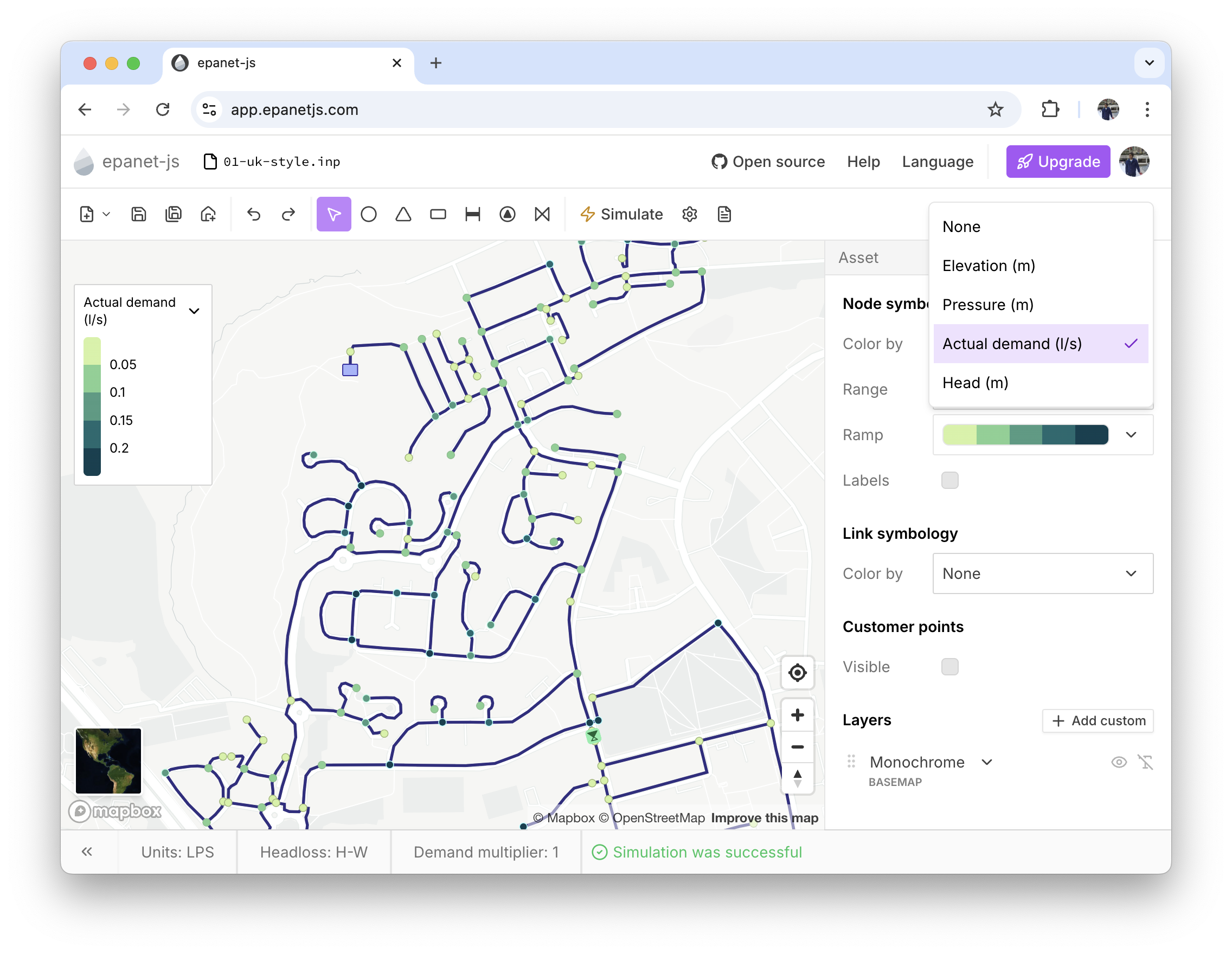This screenshot has width=1232, height=954.
Task: Select the reservoir (triangle) tool
Action: (403, 214)
